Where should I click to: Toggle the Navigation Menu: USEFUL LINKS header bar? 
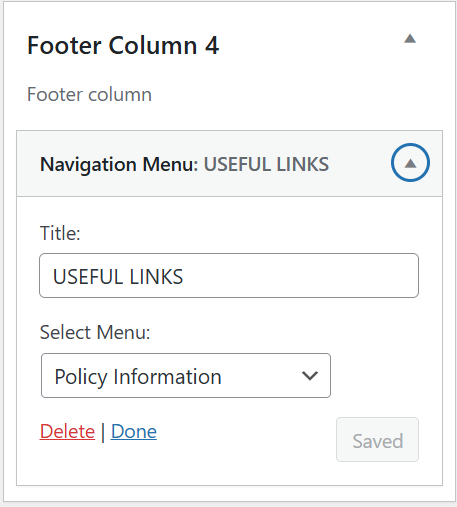pyautogui.click(x=229, y=163)
